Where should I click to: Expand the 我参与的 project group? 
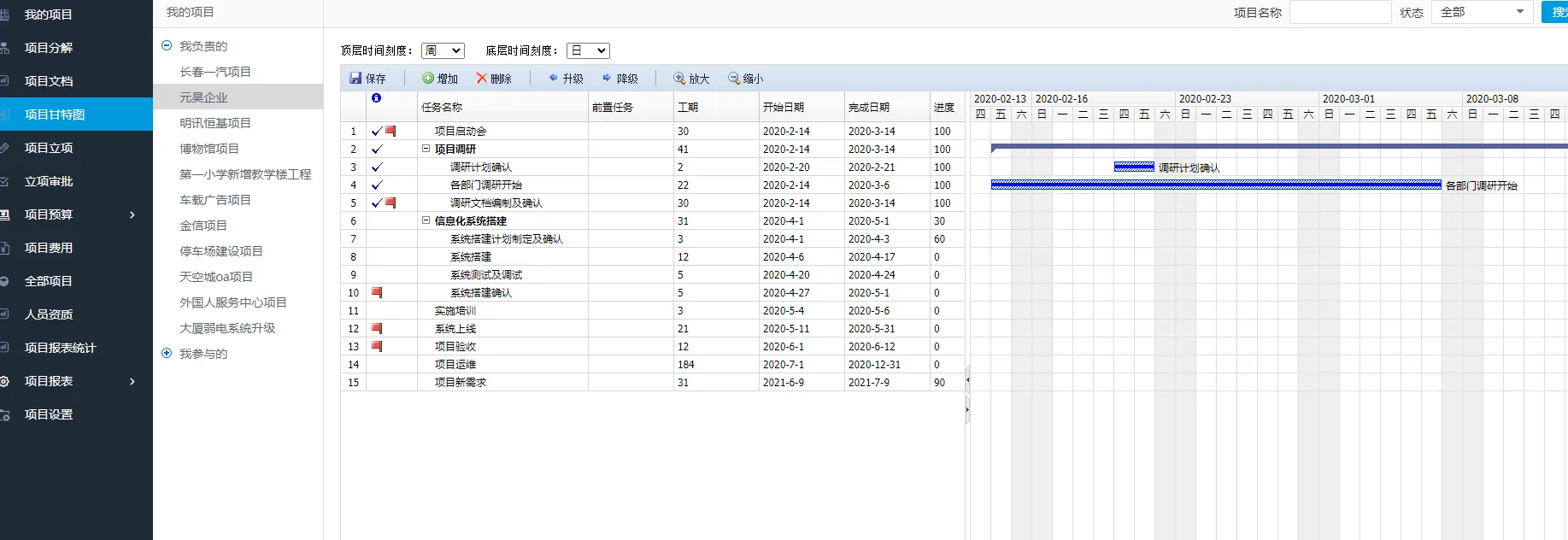pos(167,353)
